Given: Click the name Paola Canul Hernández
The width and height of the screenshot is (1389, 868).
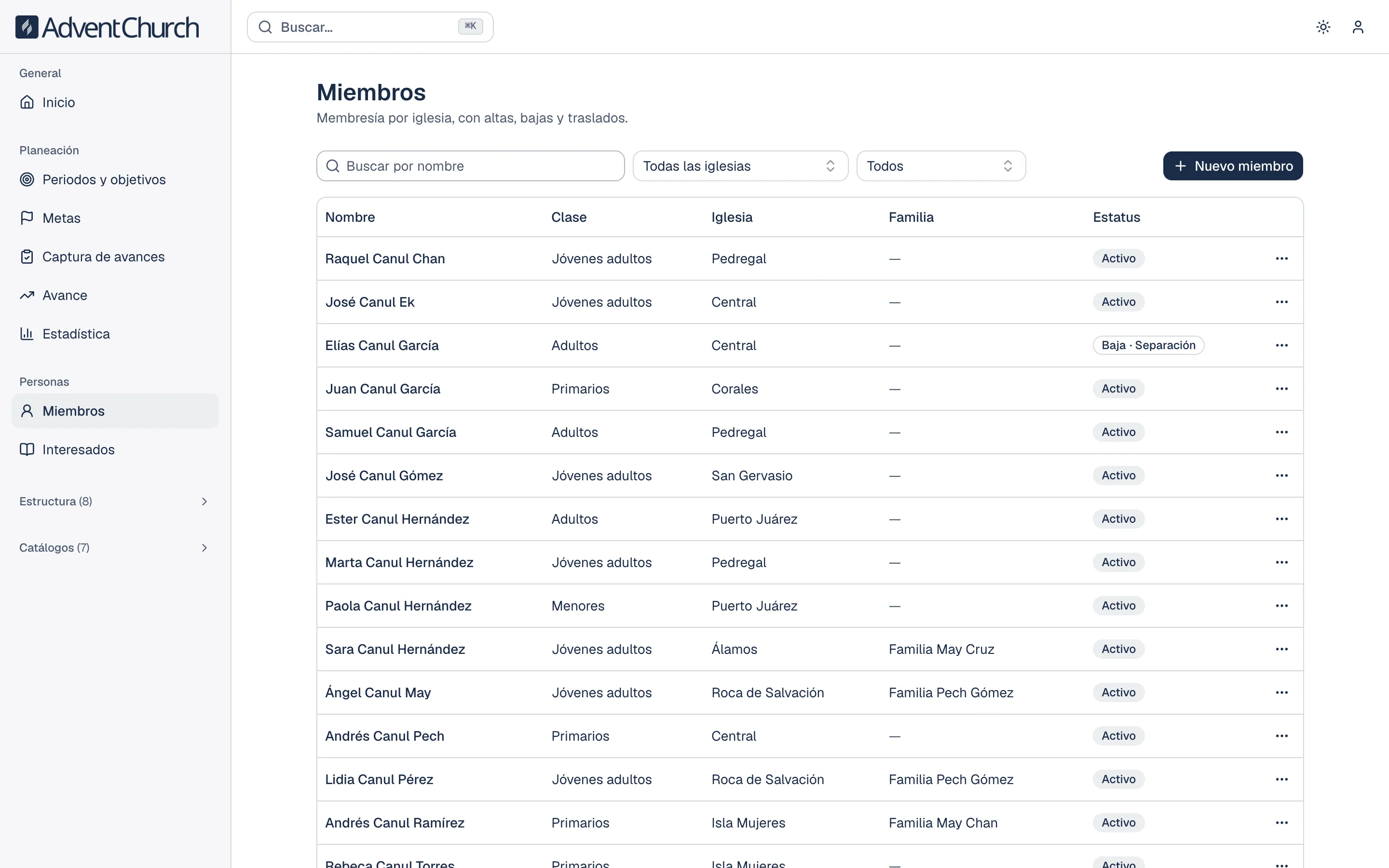Looking at the screenshot, I should (398, 606).
